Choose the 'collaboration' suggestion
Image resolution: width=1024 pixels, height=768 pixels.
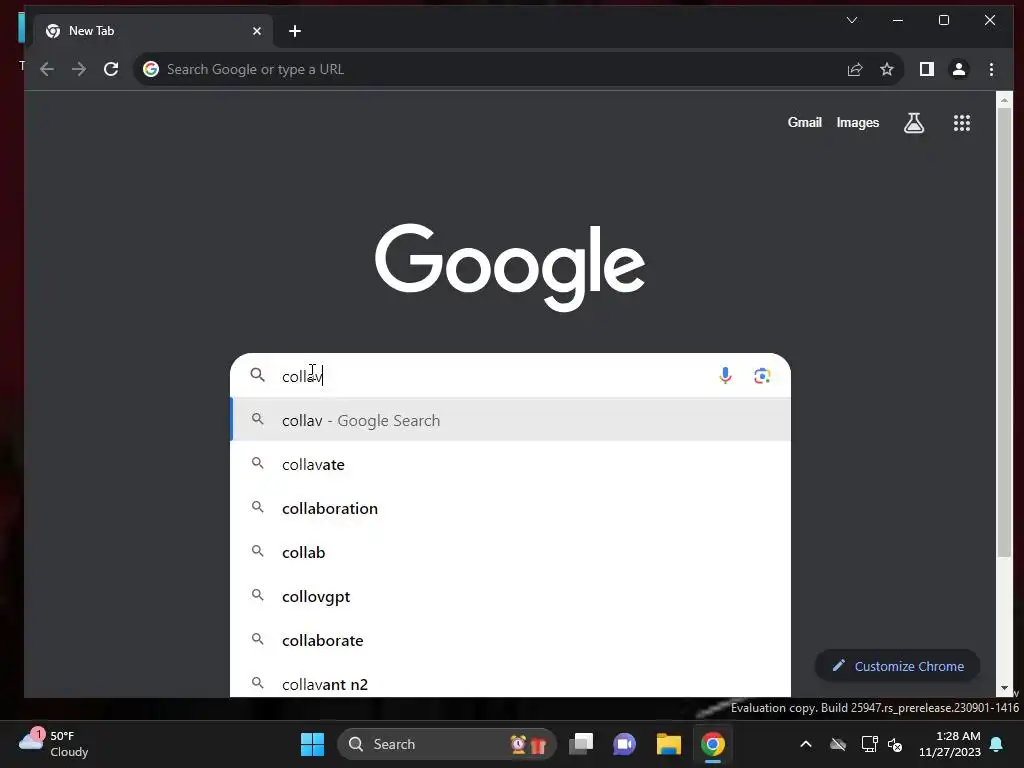pyautogui.click(x=510, y=508)
